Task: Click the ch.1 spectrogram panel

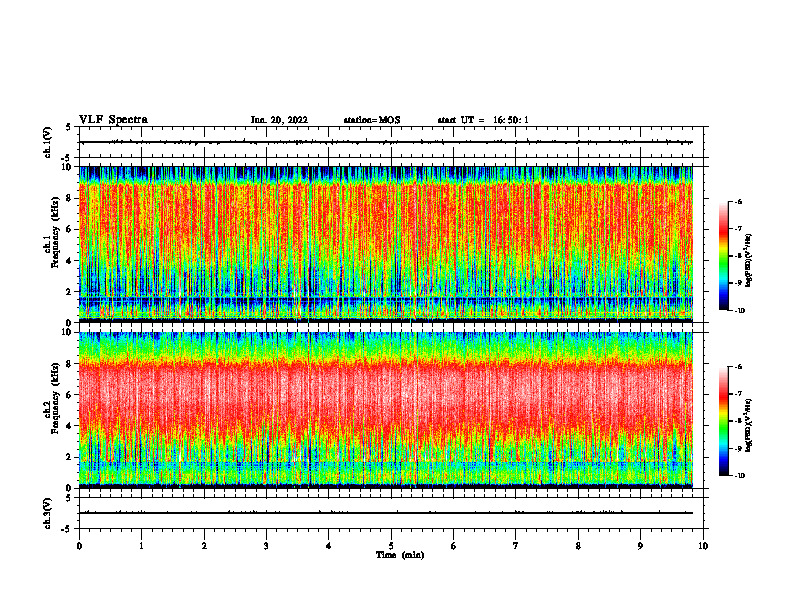Action: click(386, 244)
